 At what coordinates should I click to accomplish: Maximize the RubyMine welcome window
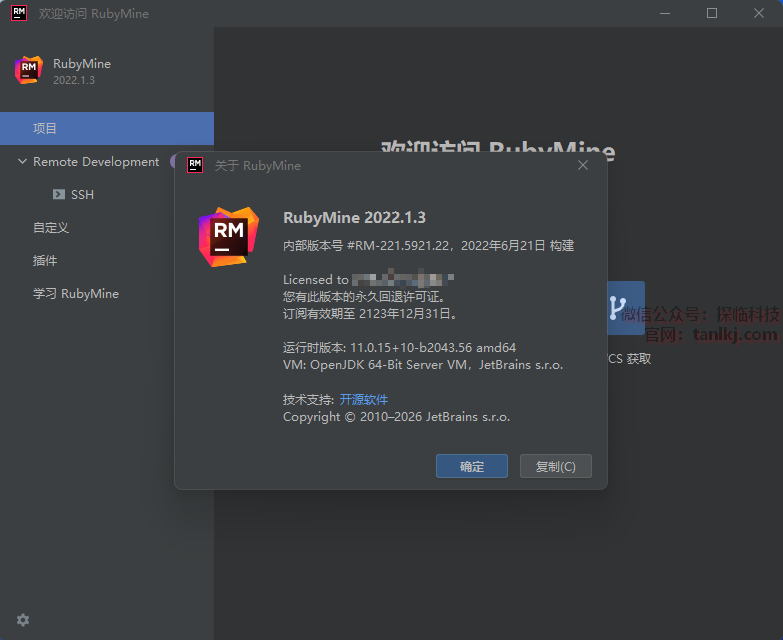(x=712, y=13)
